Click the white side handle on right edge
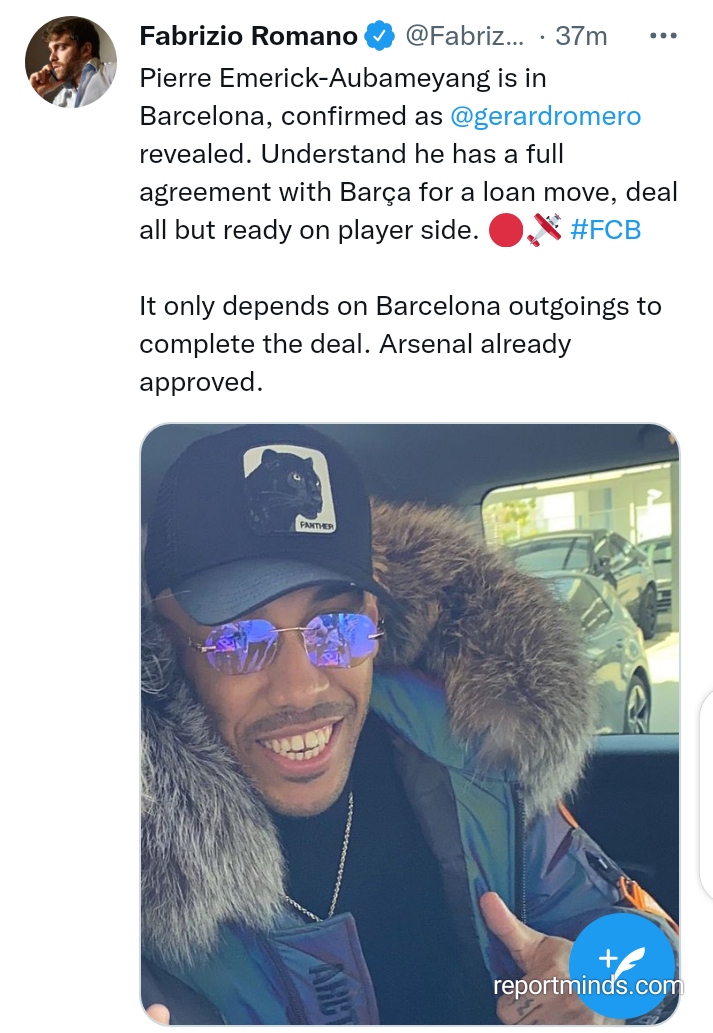713x1033 pixels. point(706,794)
